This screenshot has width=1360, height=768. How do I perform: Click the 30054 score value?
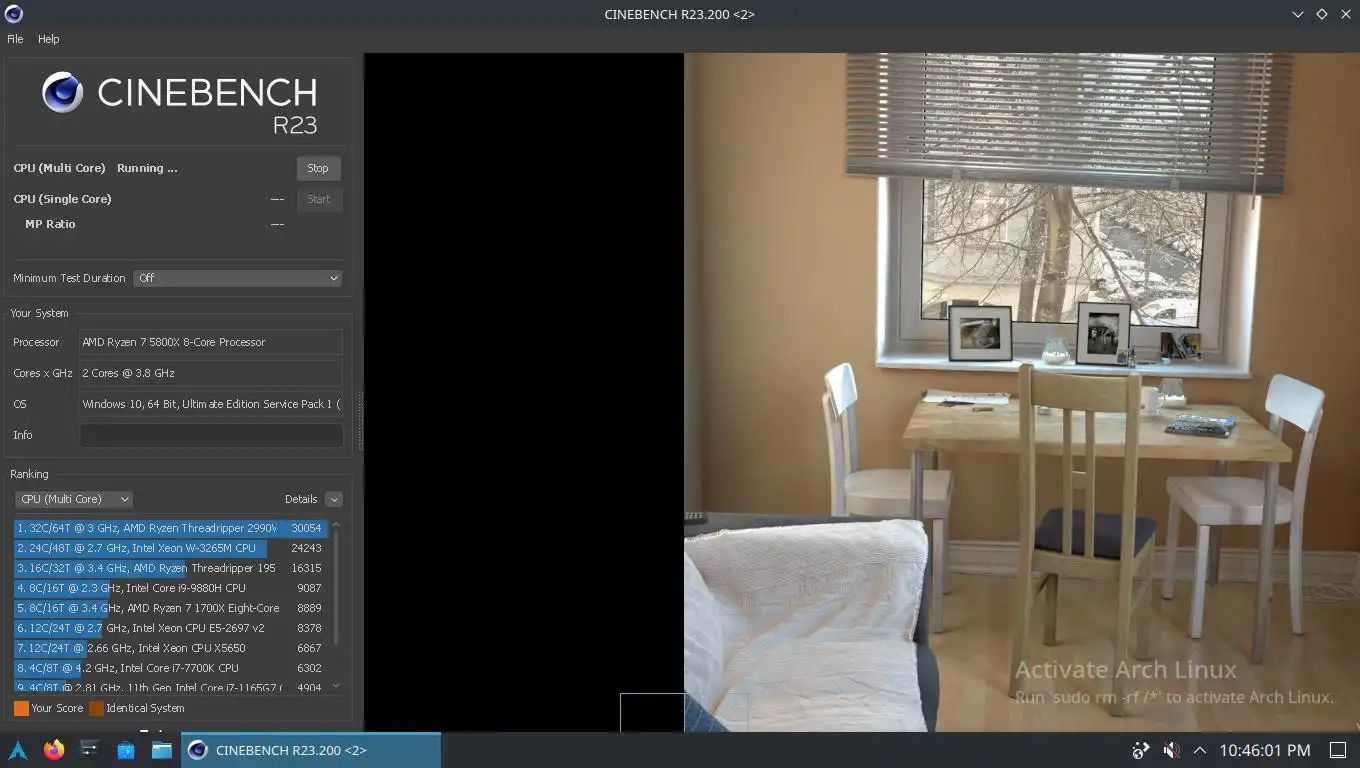pyautogui.click(x=306, y=528)
